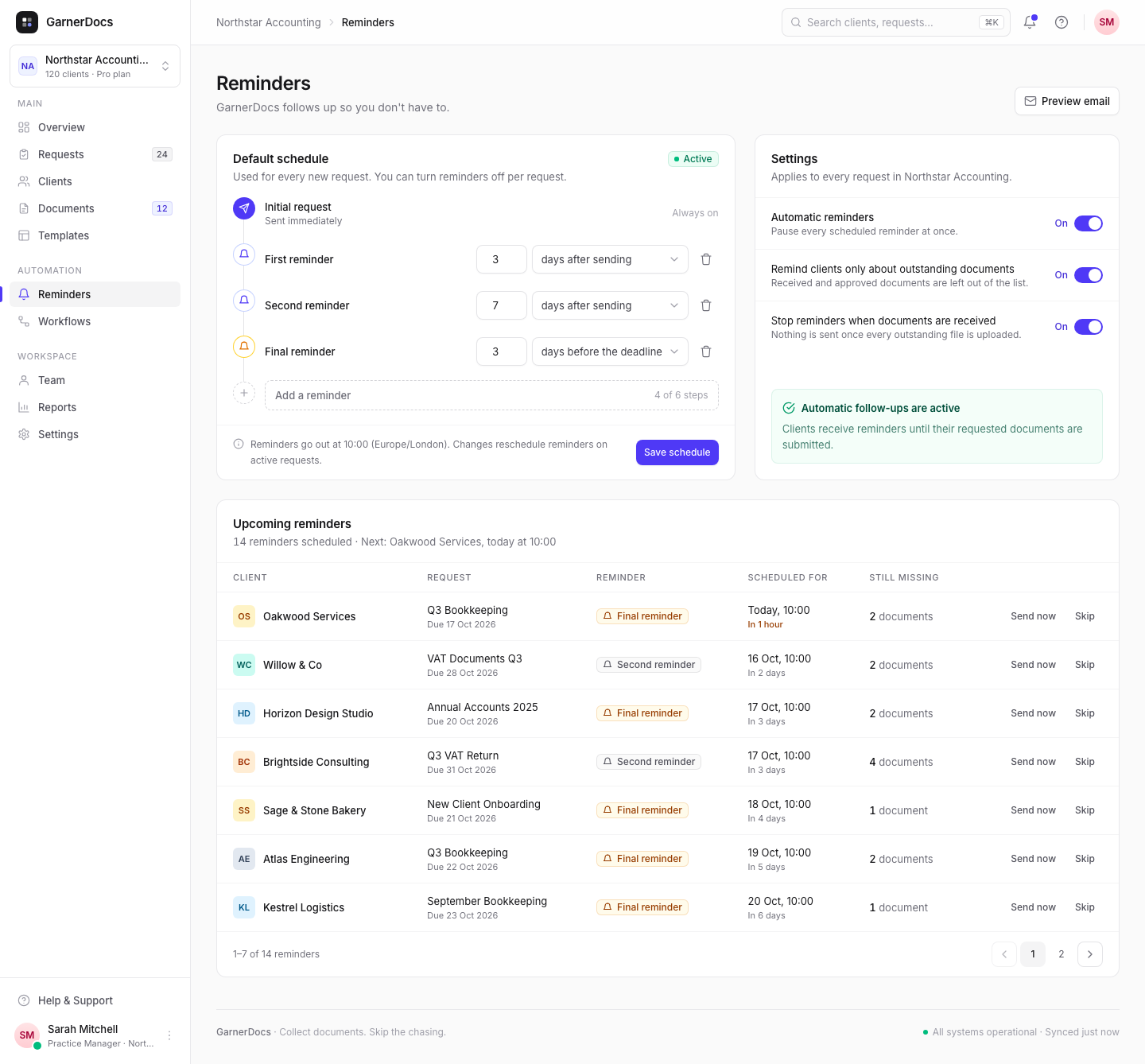Click the search clients field

[896, 22]
